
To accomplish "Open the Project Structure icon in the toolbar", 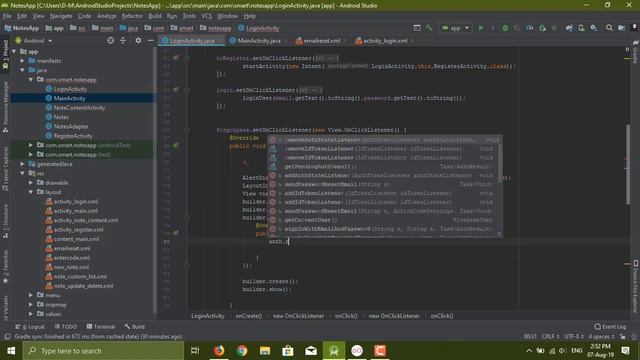I will tap(621, 28).
